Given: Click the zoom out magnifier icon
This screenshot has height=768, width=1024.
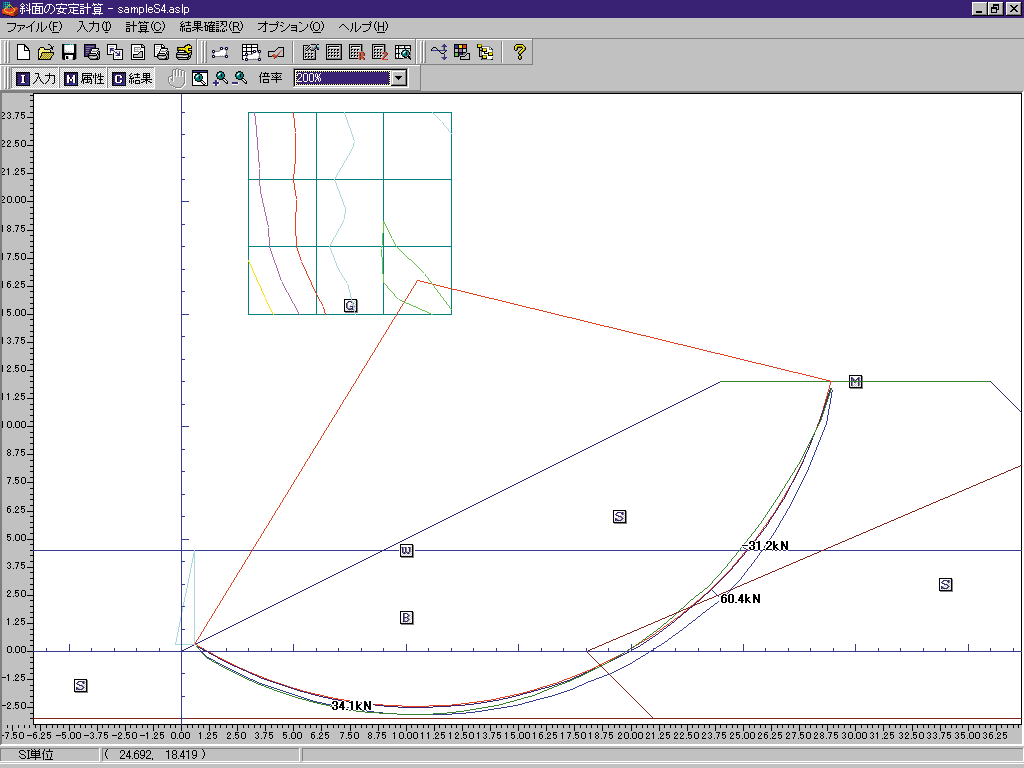Looking at the screenshot, I should pyautogui.click(x=240, y=78).
